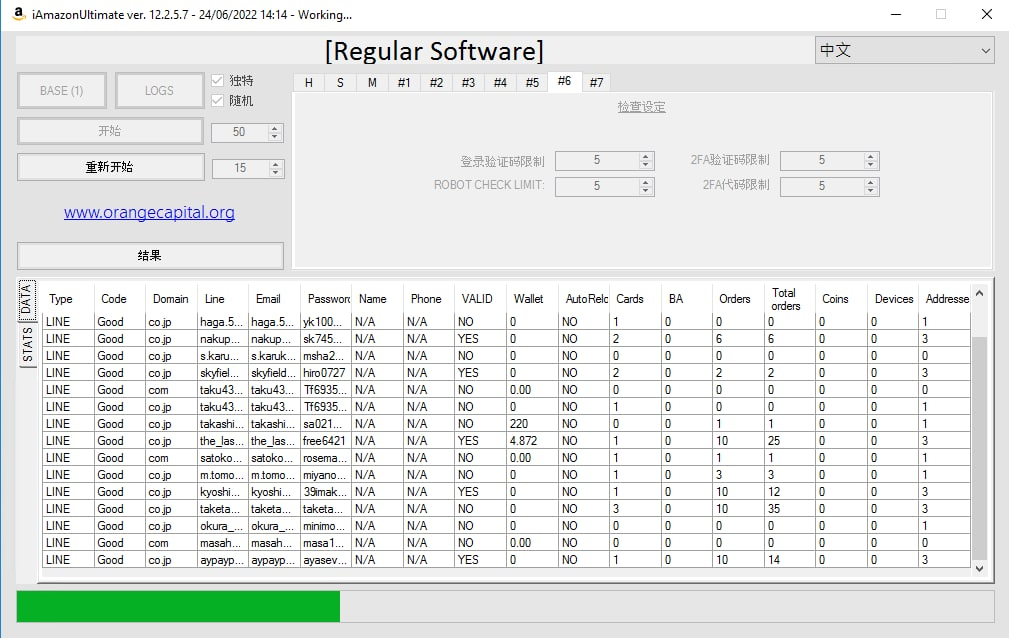
Task: Toggle the 独特 checkbox
Action: (217, 81)
